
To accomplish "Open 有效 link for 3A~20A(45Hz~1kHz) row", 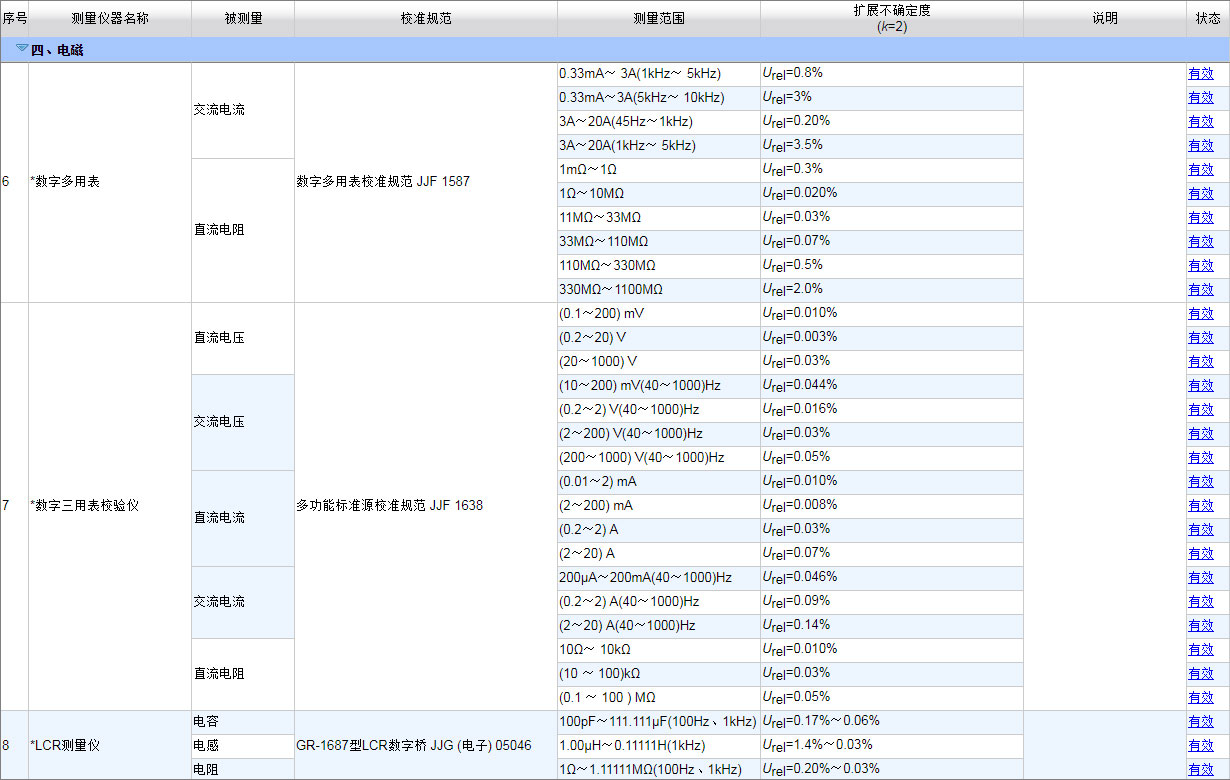I will tap(1200, 121).
